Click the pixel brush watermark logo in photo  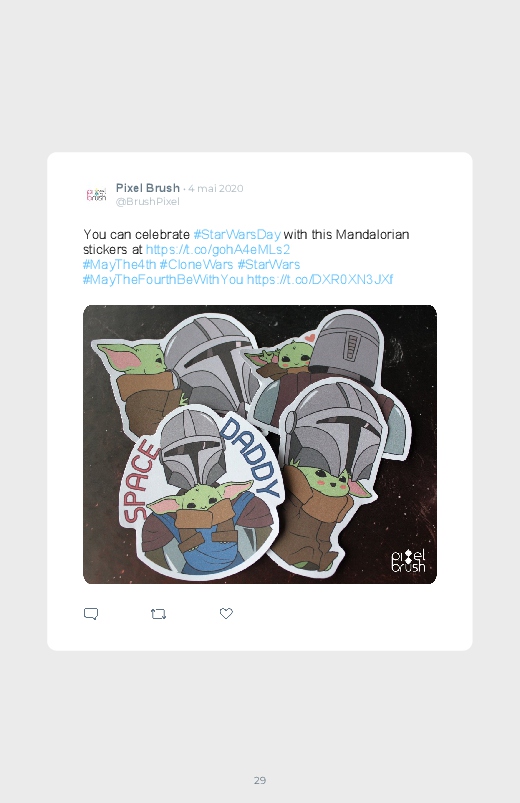pyautogui.click(x=408, y=561)
